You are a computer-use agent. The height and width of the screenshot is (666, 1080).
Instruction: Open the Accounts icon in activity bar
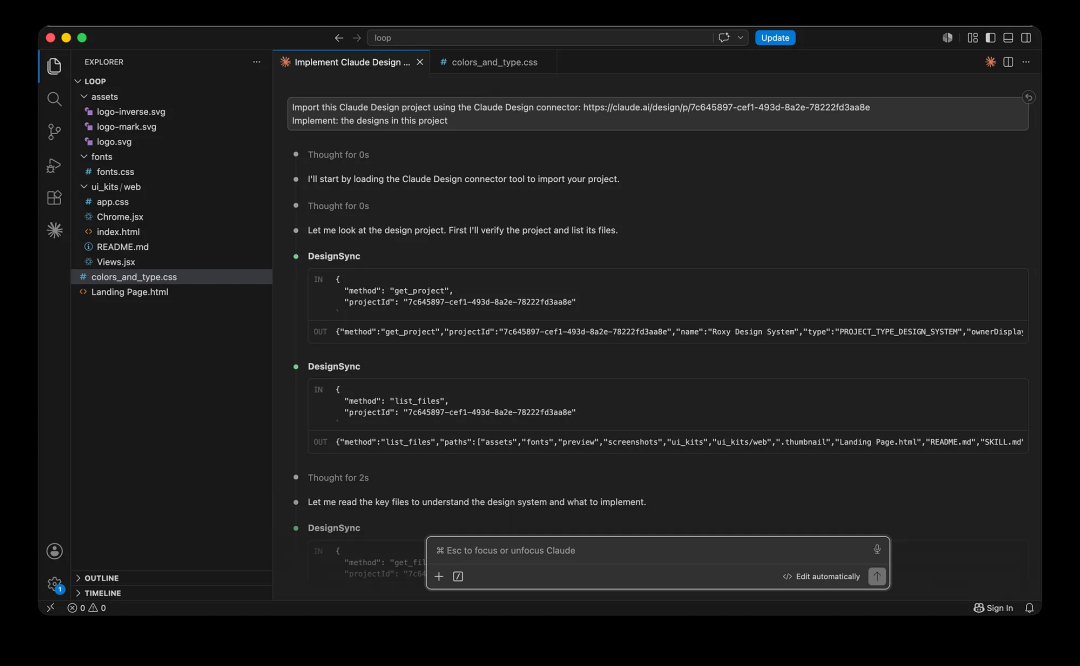(54, 551)
